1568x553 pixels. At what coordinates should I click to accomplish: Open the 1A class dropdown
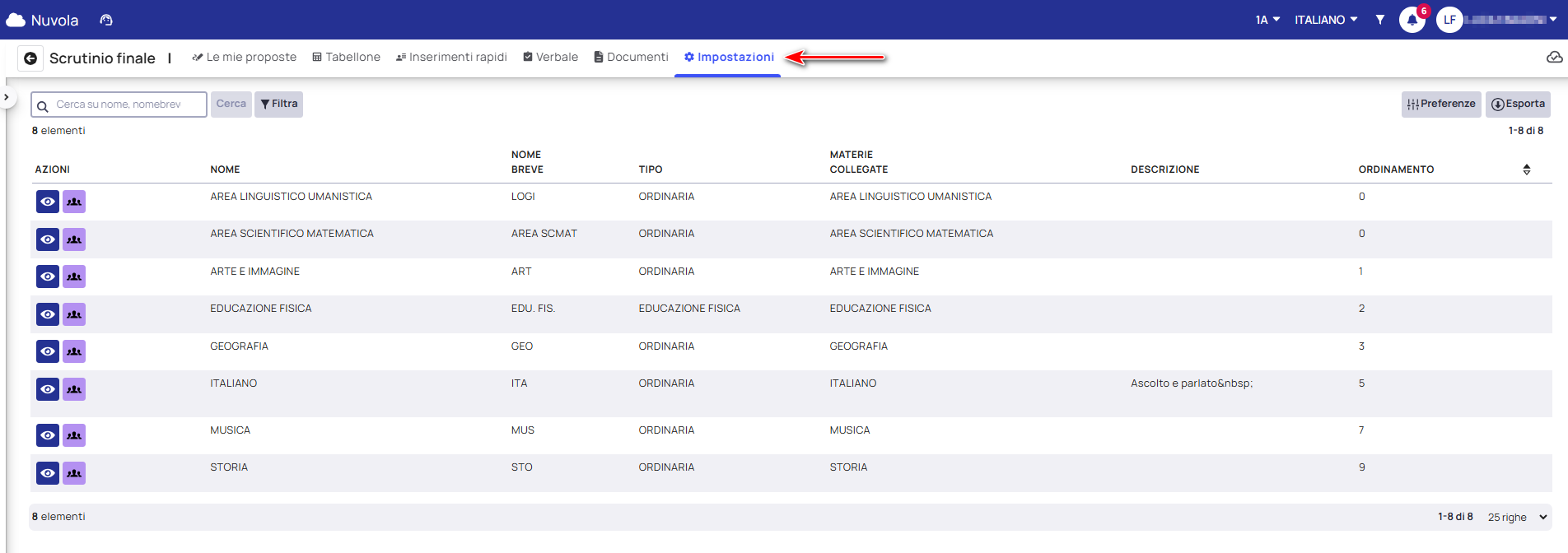tap(1267, 20)
